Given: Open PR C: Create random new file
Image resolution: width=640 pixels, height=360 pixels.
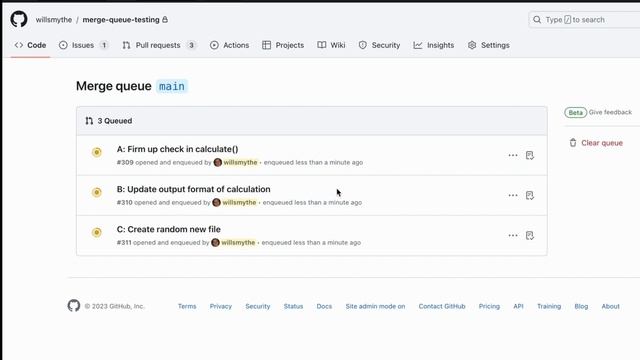Looking at the screenshot, I should pos(169,229).
